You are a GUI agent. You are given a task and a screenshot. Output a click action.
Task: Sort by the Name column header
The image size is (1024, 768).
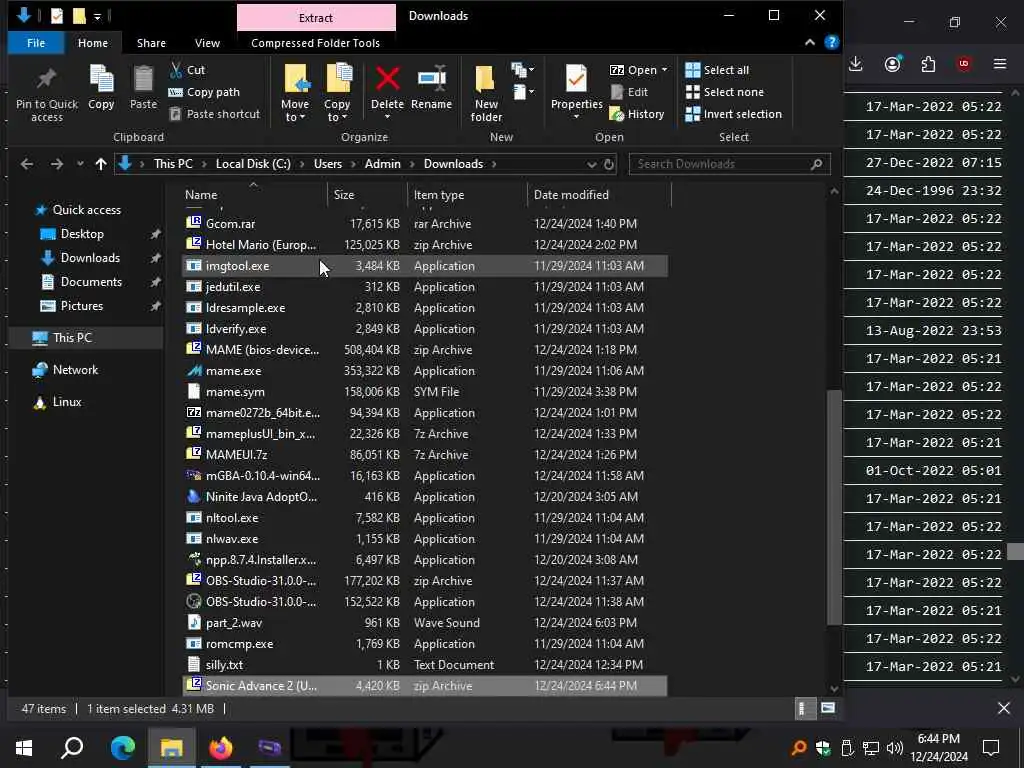coord(253,195)
